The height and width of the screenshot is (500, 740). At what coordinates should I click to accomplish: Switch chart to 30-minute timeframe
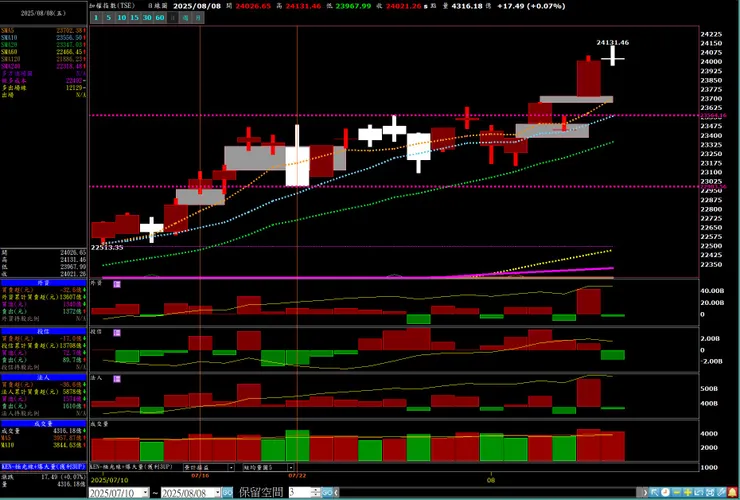[x=147, y=17]
